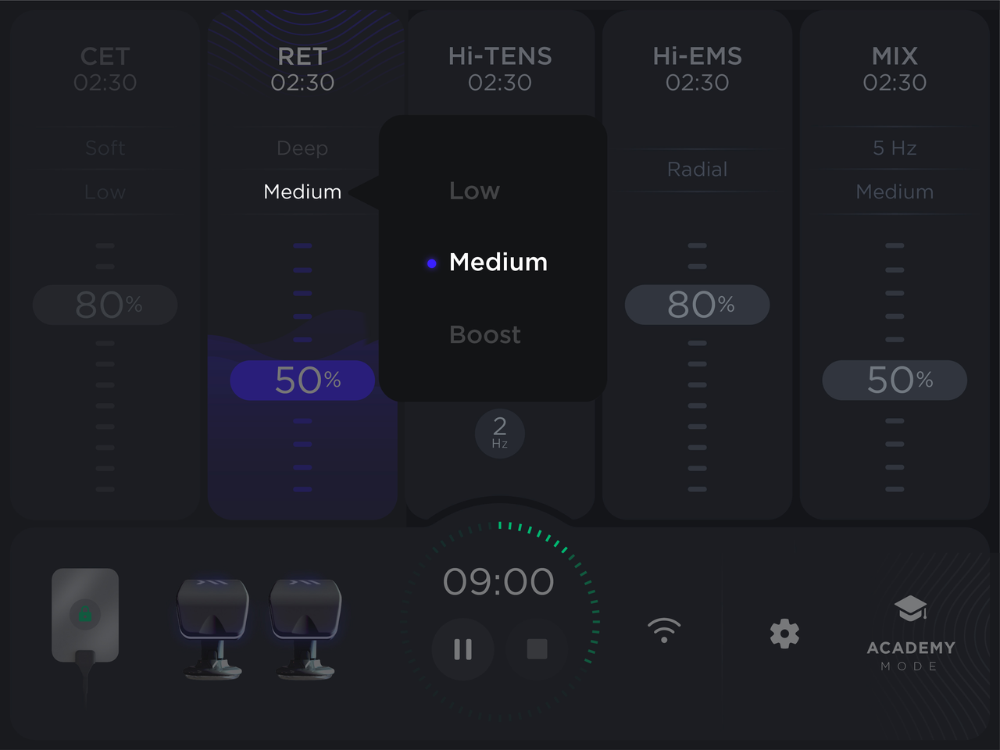The image size is (1000, 750).
Task: Switch to the MIX therapy column
Action: 895,69
